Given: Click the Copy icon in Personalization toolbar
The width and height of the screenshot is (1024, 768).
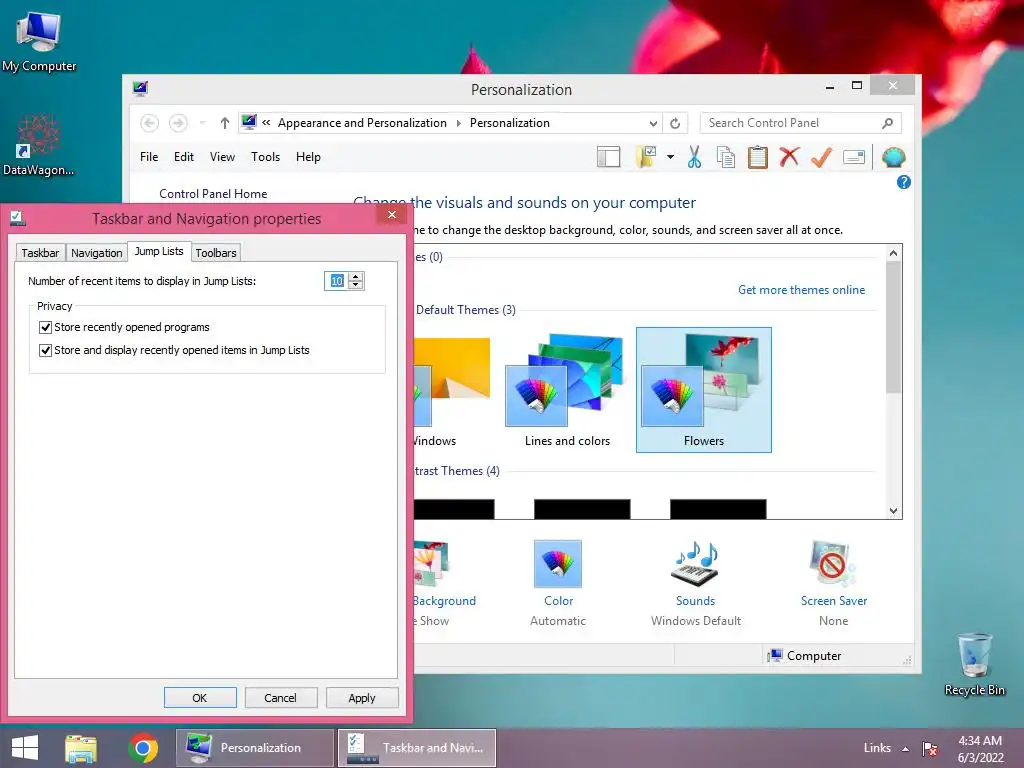Looking at the screenshot, I should point(726,157).
